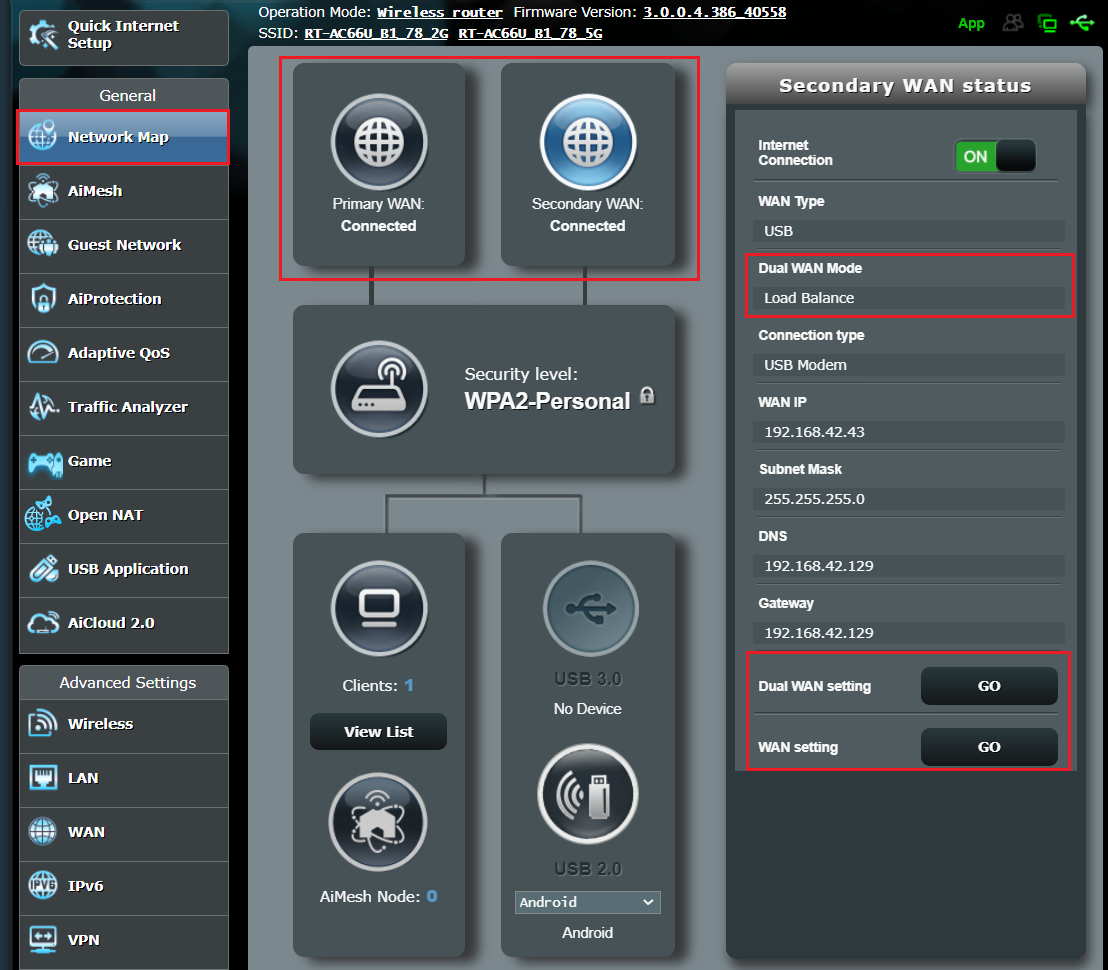Click the USB WAN Type value
1108x970 pixels.
(909, 231)
